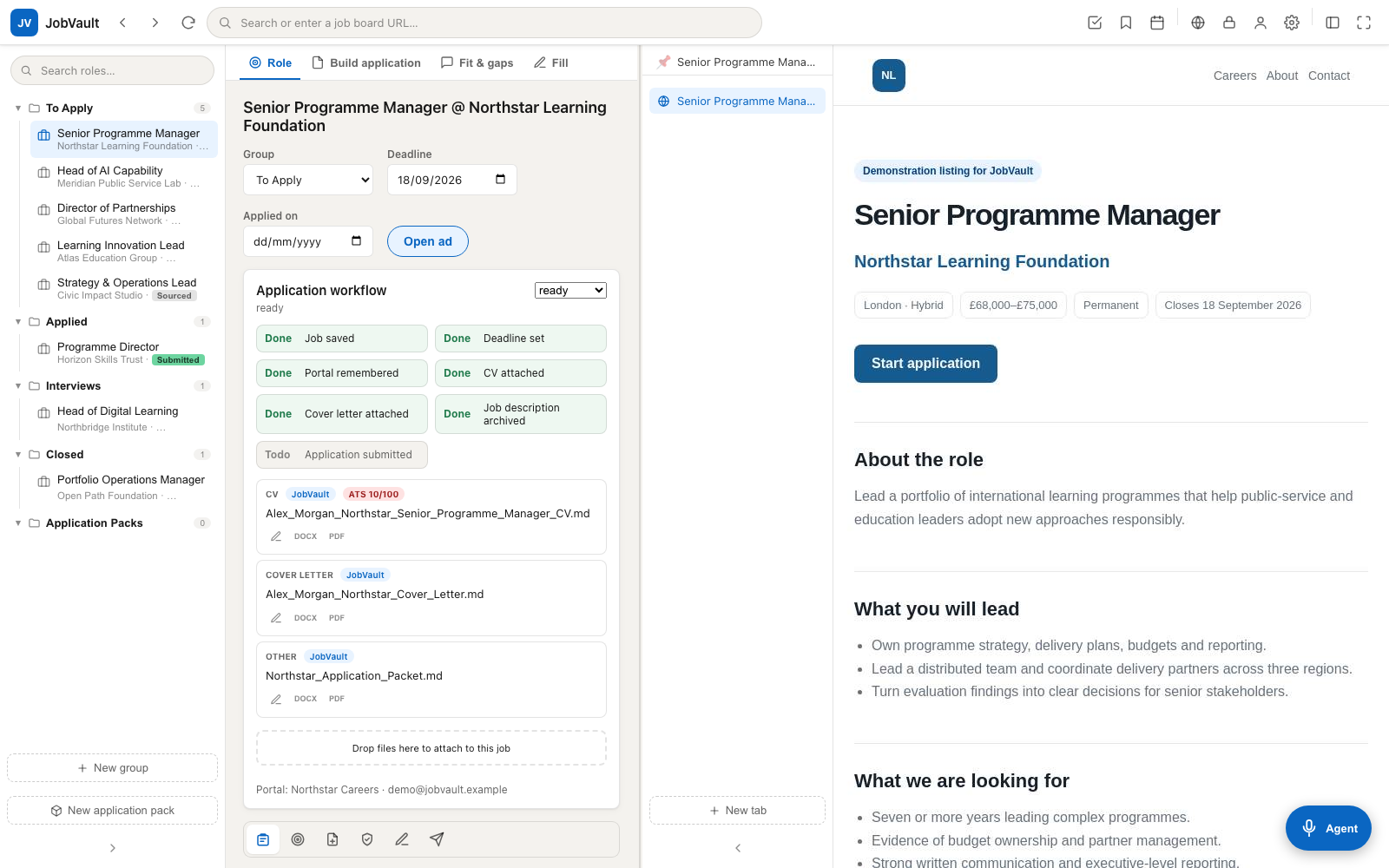Select the Head of AI Capability role
The width and height of the screenshot is (1389, 868).
pos(124,177)
